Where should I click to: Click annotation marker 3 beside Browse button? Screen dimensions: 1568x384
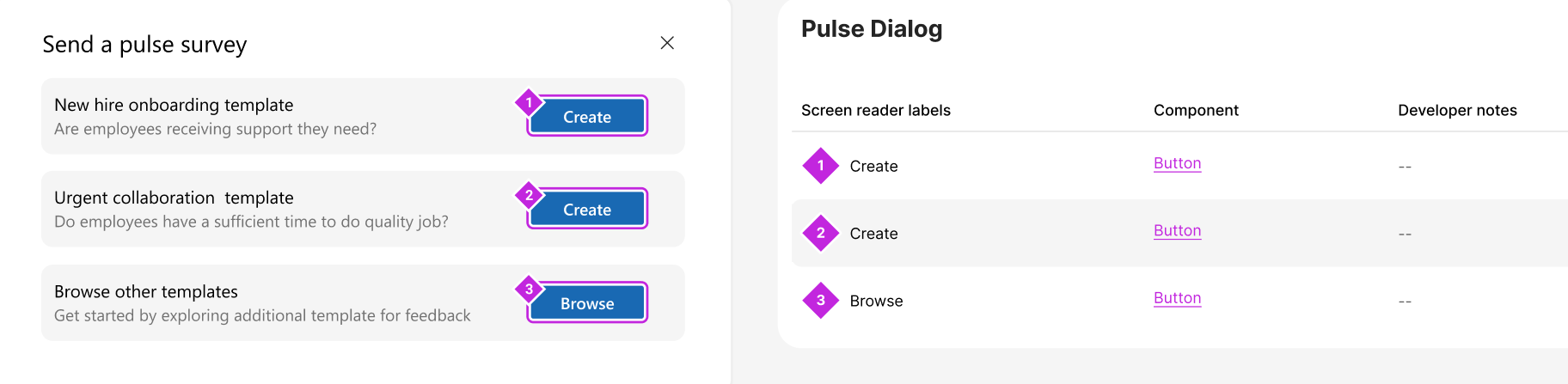529,289
